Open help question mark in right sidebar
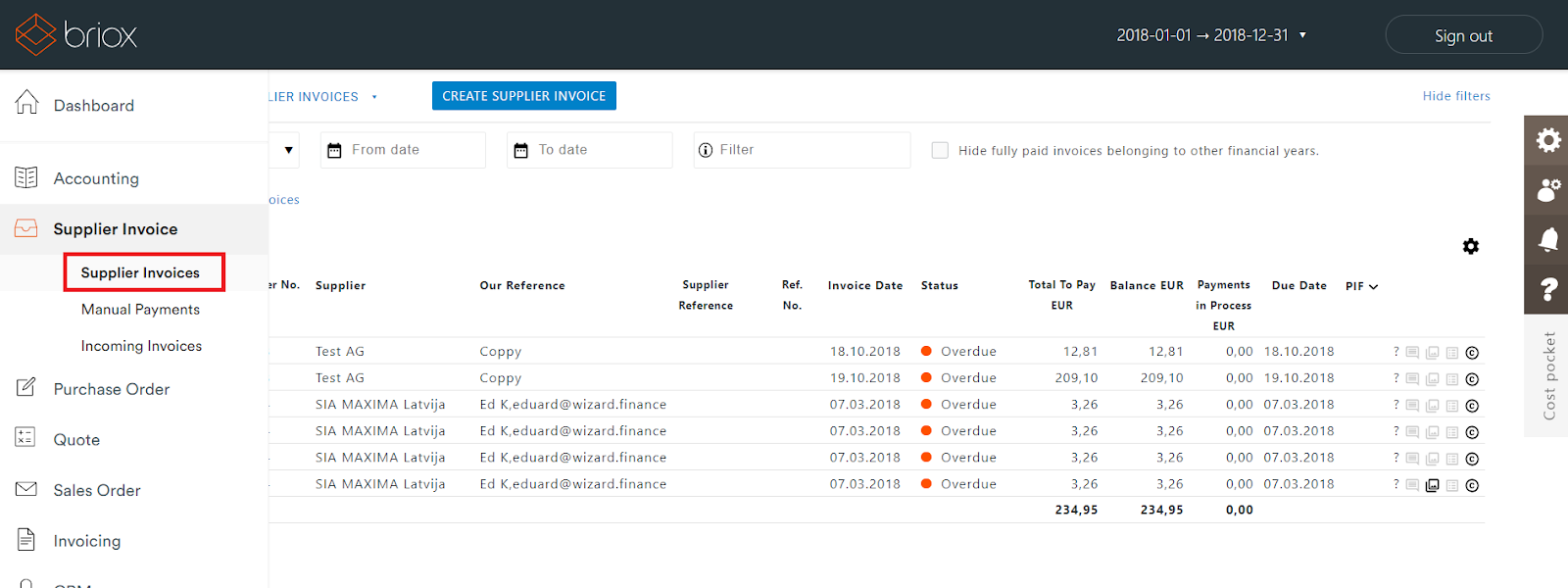This screenshot has height=588, width=1568. (1548, 289)
